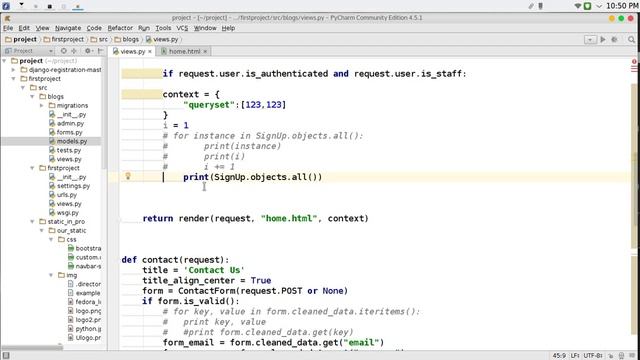The width and height of the screenshot is (640, 360).
Task: Toggle tool window buttons in status bar
Action: [x=6, y=356]
